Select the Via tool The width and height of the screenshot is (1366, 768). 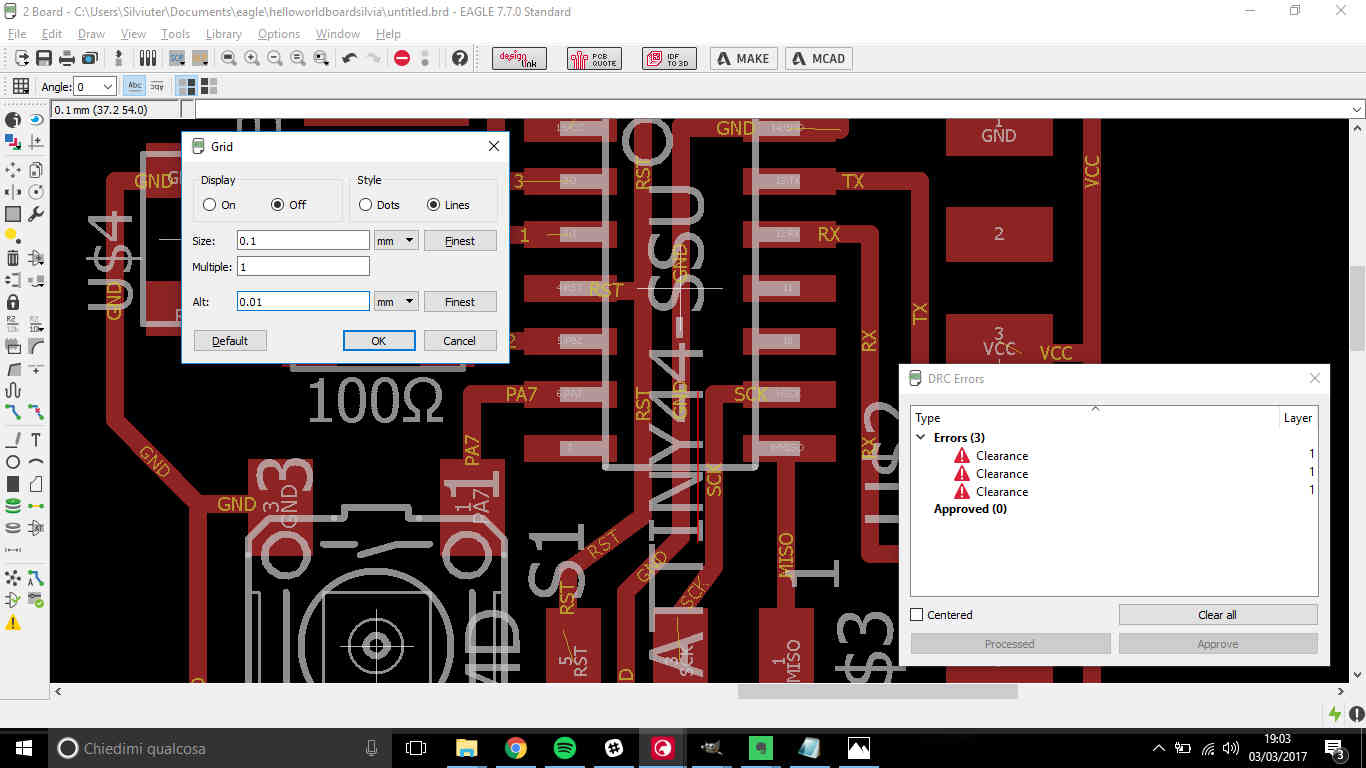pos(13,506)
